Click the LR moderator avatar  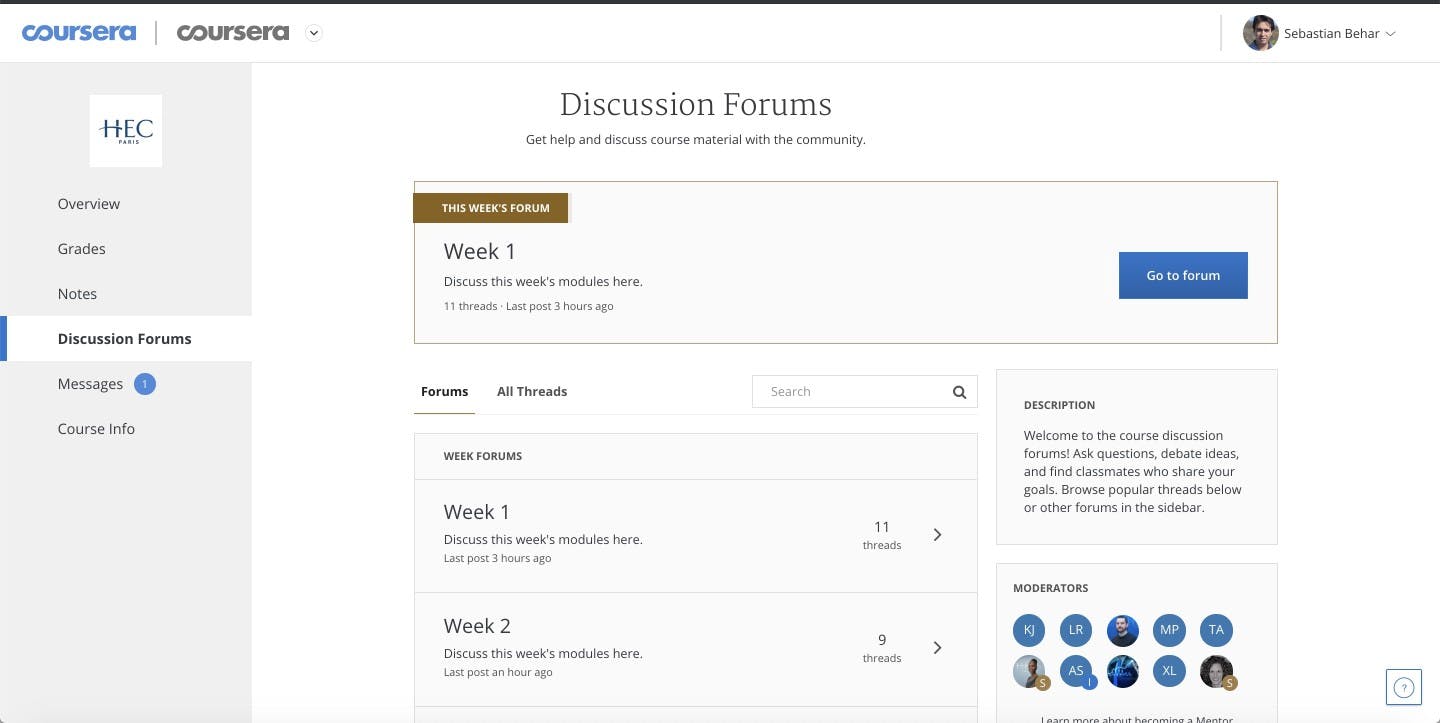pyautogui.click(x=1076, y=630)
